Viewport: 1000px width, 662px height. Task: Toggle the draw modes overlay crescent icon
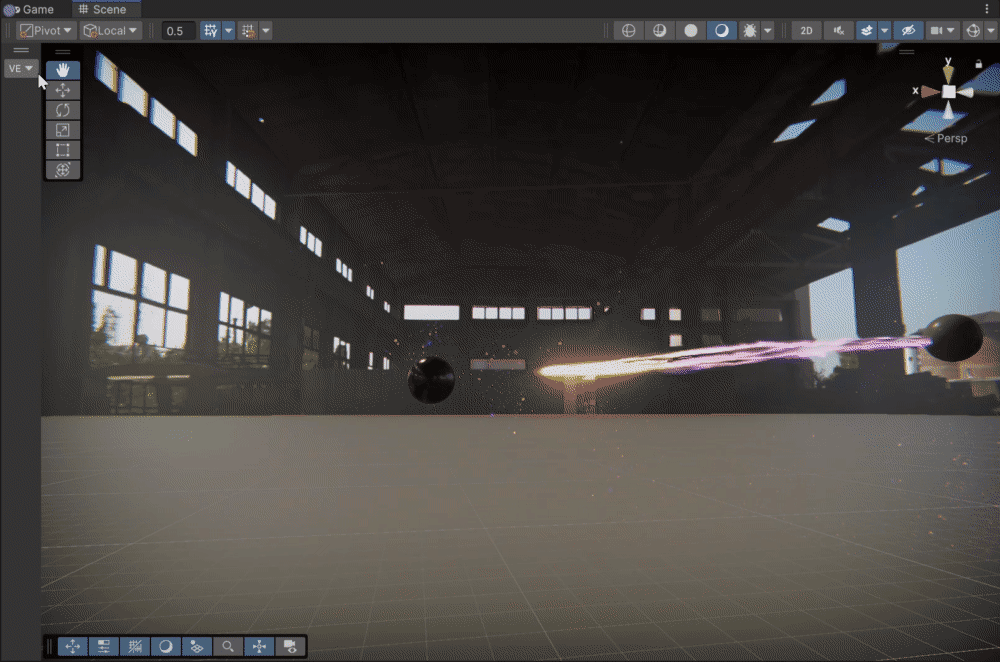[x=166, y=647]
